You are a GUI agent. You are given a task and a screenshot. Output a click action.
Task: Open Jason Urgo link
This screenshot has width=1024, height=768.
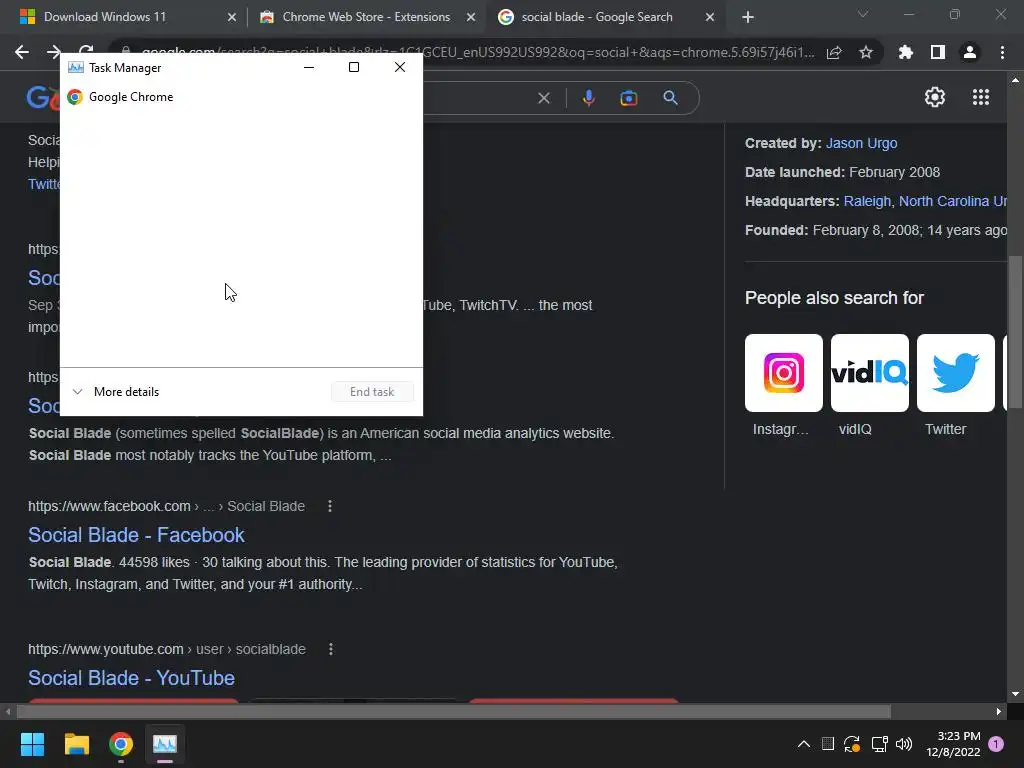pos(861,143)
